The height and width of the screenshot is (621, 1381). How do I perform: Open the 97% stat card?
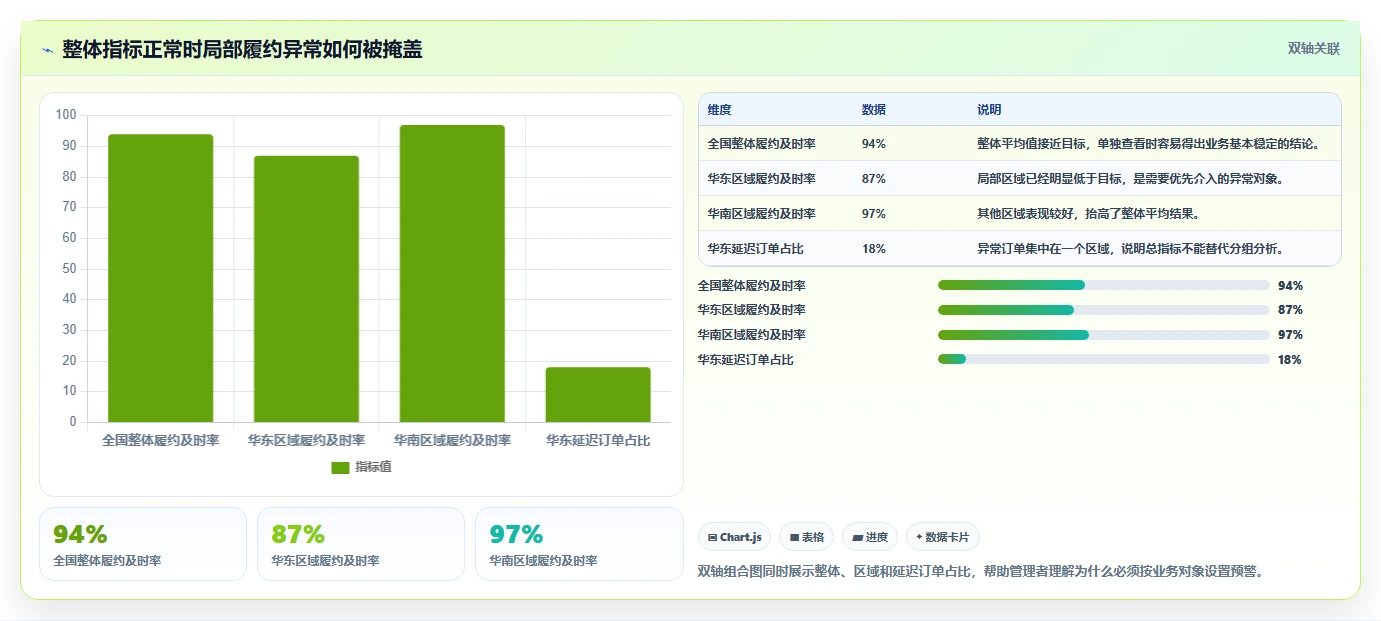(x=579, y=544)
